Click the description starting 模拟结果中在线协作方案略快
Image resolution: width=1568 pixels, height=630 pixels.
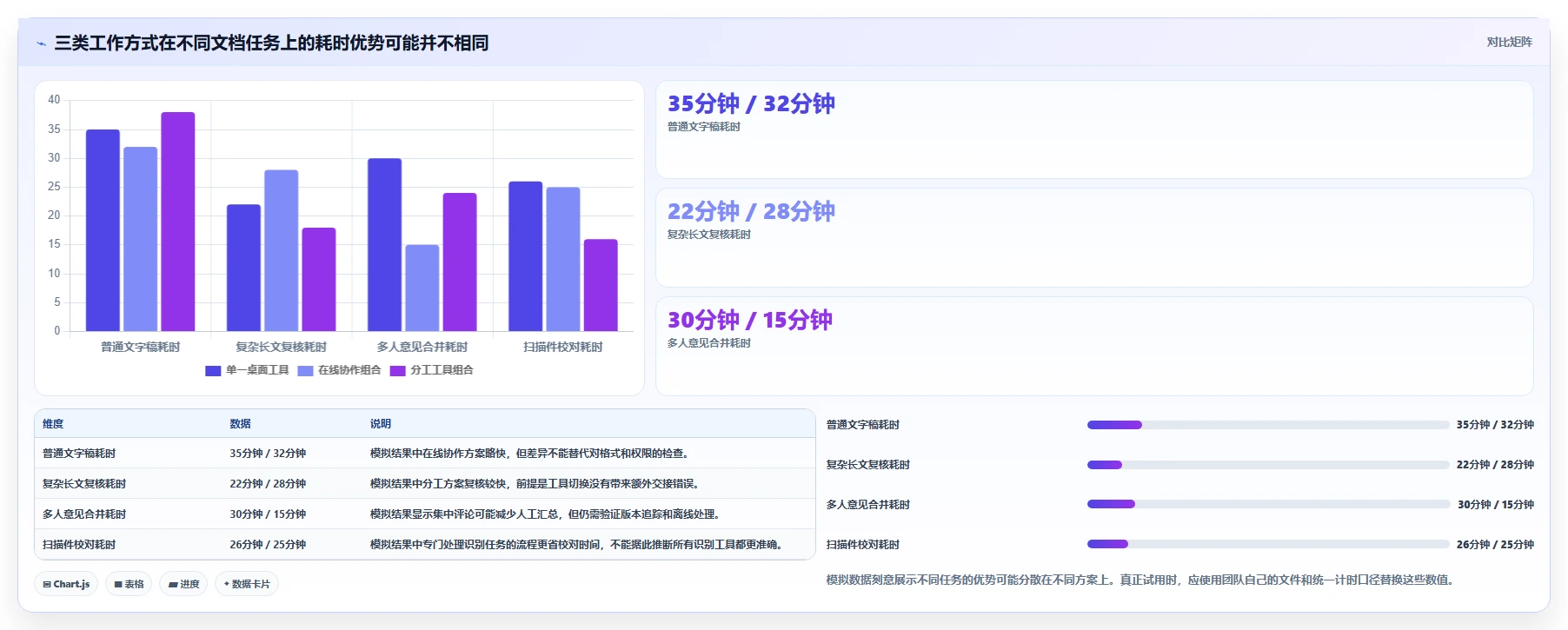[x=532, y=454]
